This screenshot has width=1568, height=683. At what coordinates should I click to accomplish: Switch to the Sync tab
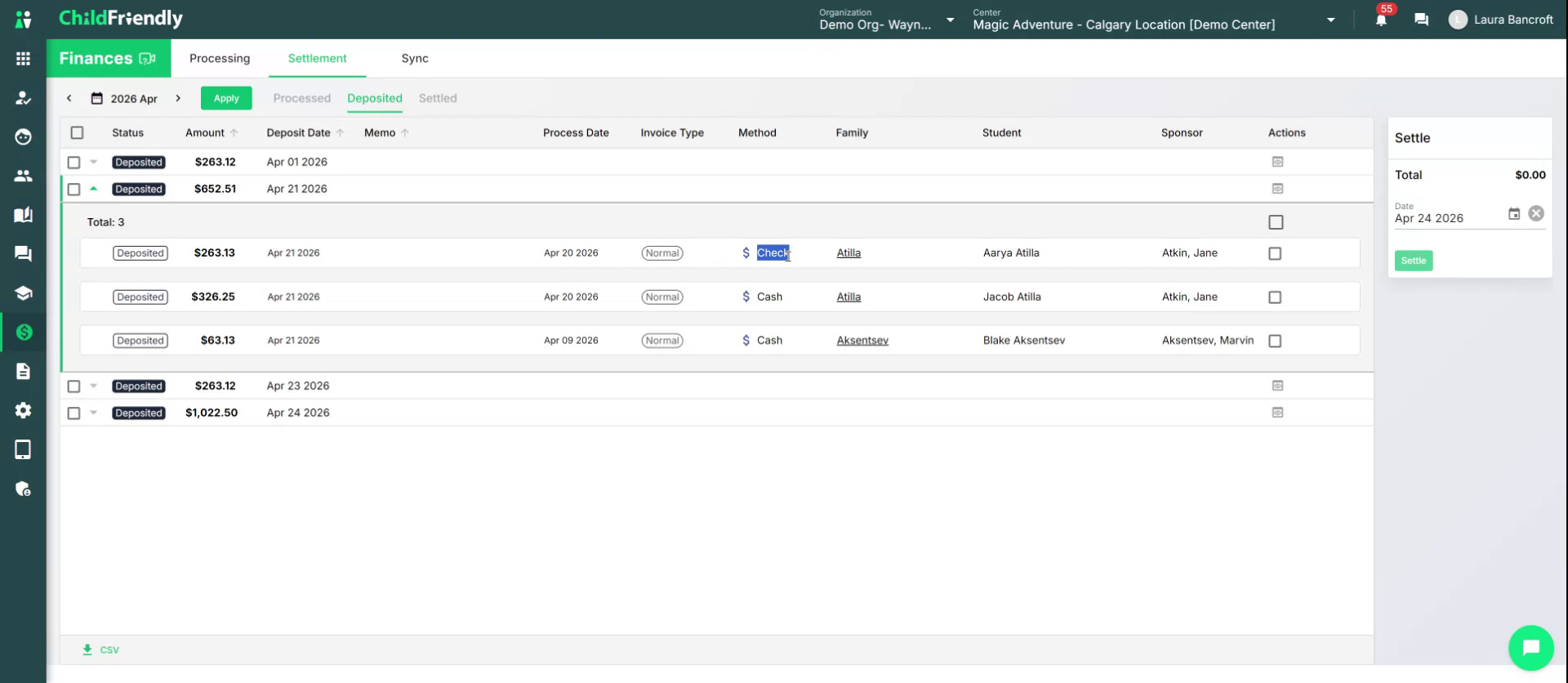[x=415, y=58]
